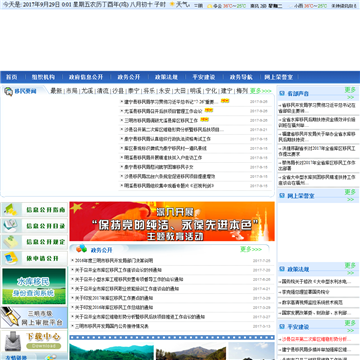Click the 保持党的纯洁 theme education banner
The height and width of the screenshot is (360, 360).
[x=172, y=221]
